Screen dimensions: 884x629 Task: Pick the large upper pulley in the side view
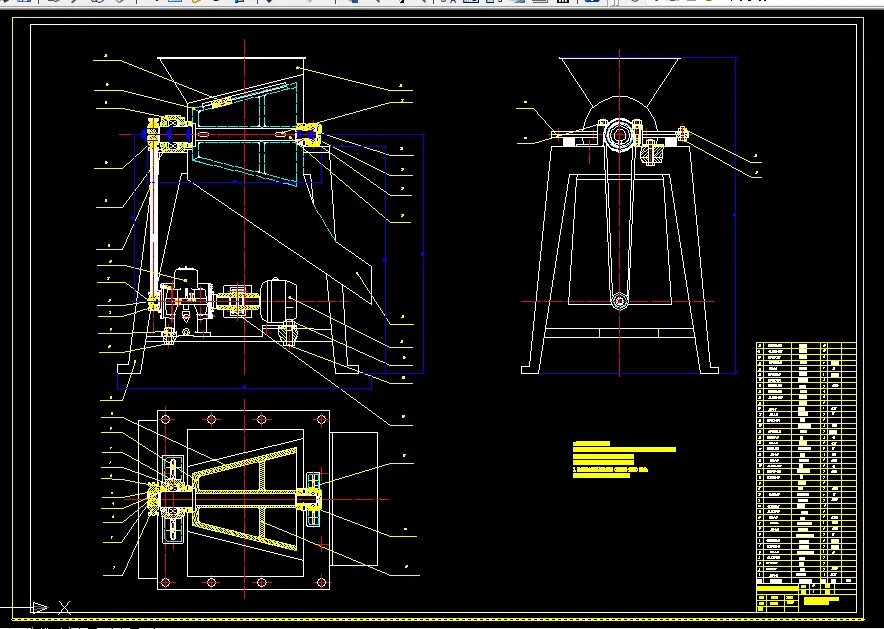coord(620,135)
